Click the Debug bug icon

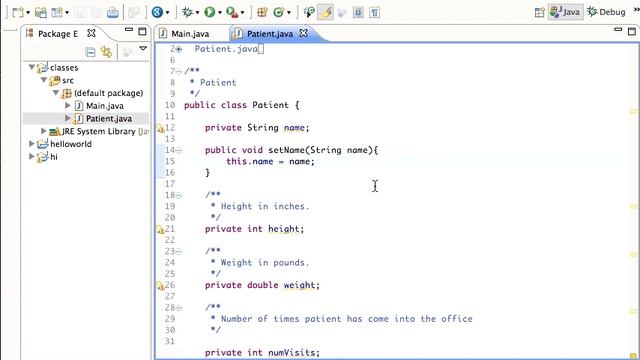187,12
